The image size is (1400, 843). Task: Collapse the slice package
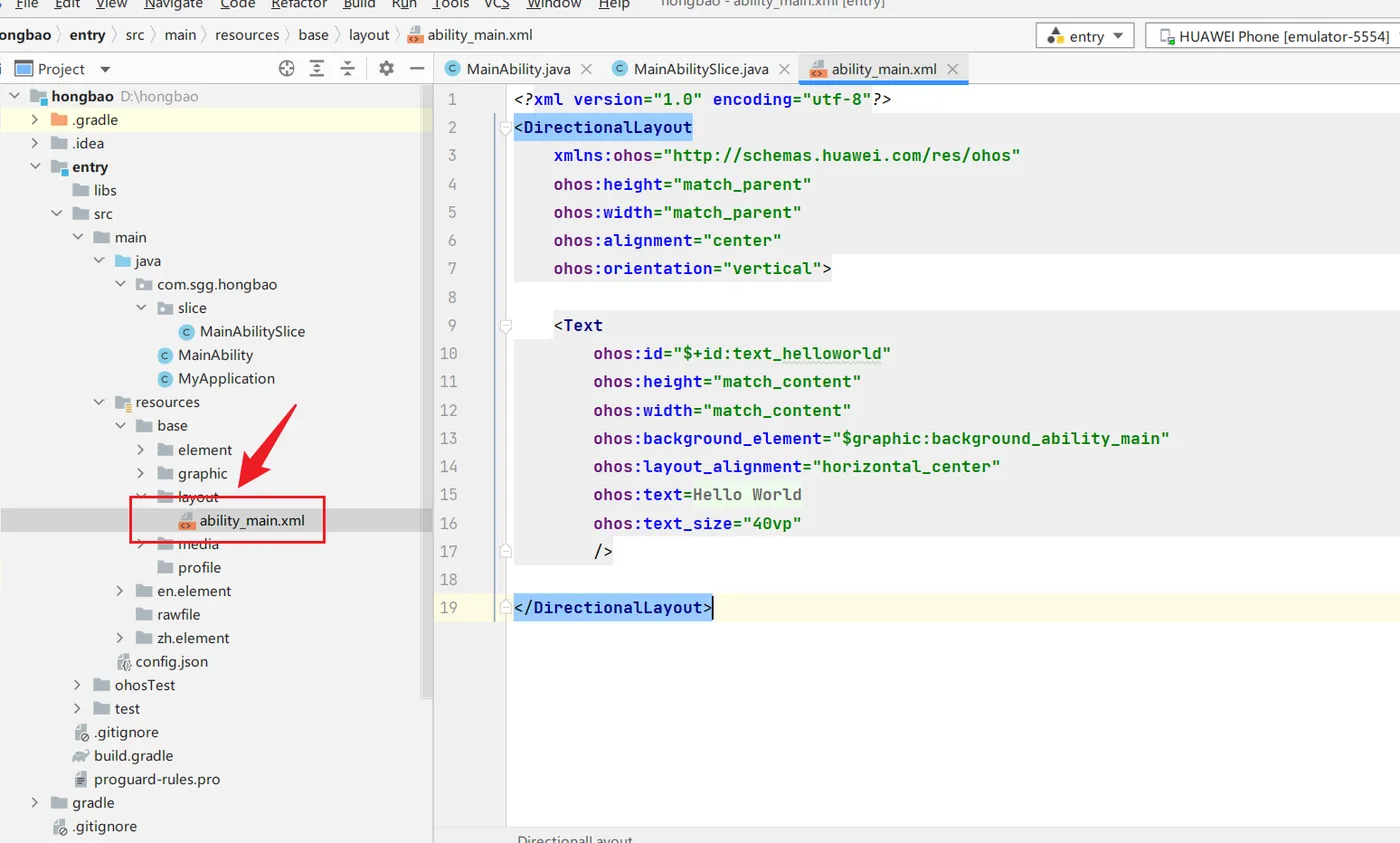tap(141, 308)
